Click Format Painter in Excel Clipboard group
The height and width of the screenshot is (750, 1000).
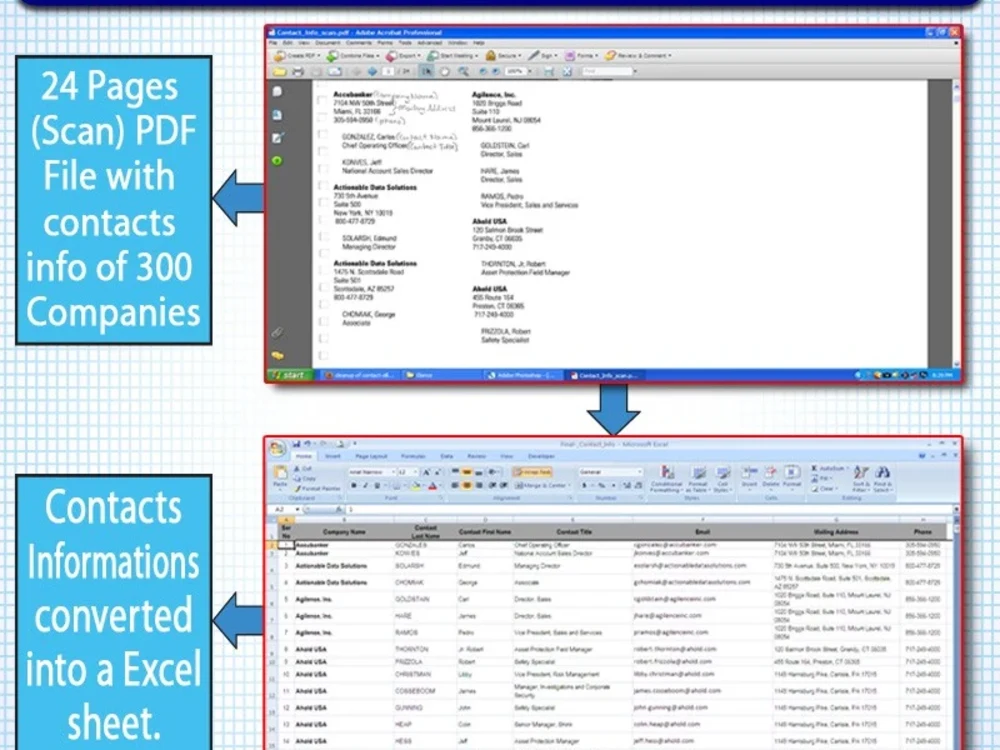coord(317,489)
